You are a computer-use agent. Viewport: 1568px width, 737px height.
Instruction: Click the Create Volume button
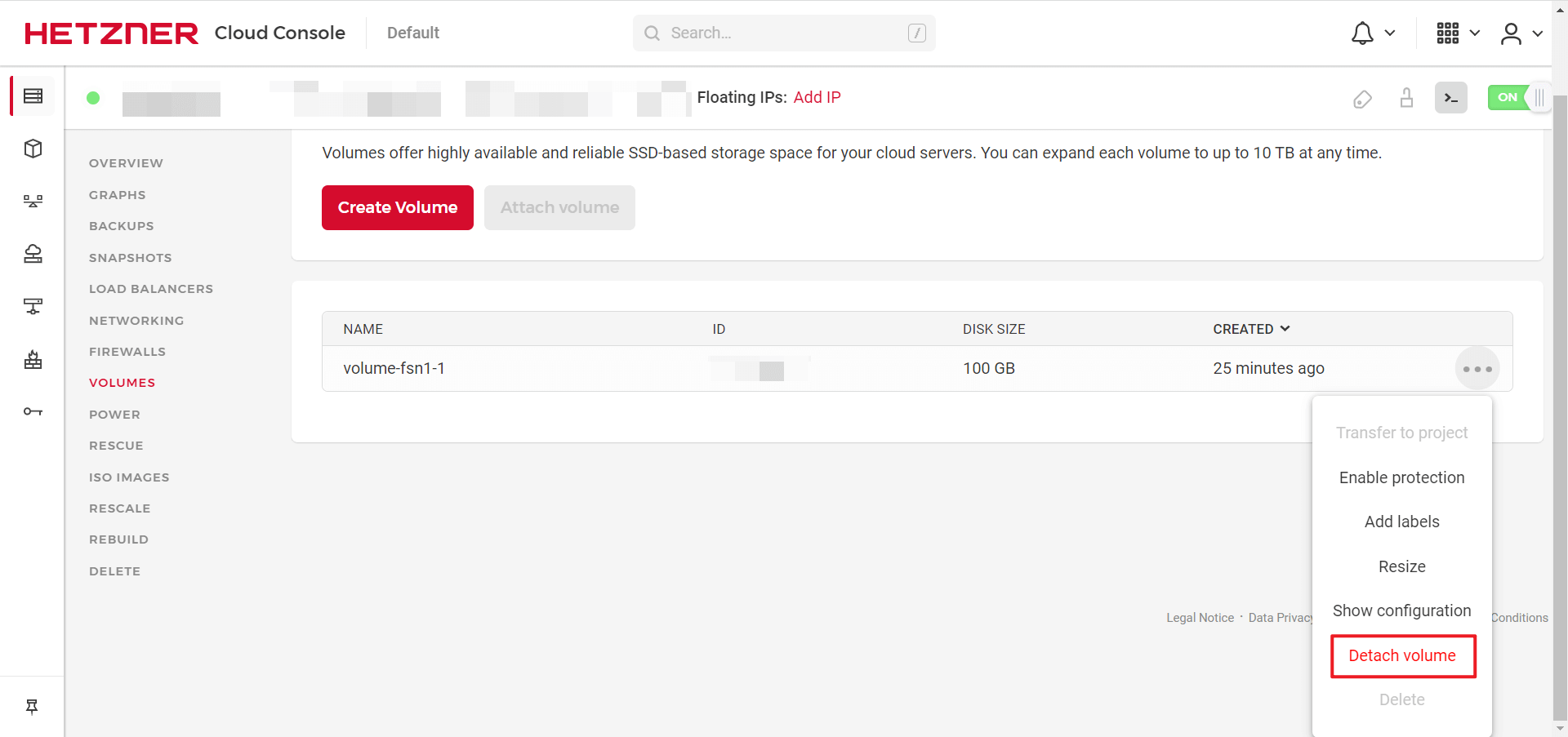coord(398,207)
